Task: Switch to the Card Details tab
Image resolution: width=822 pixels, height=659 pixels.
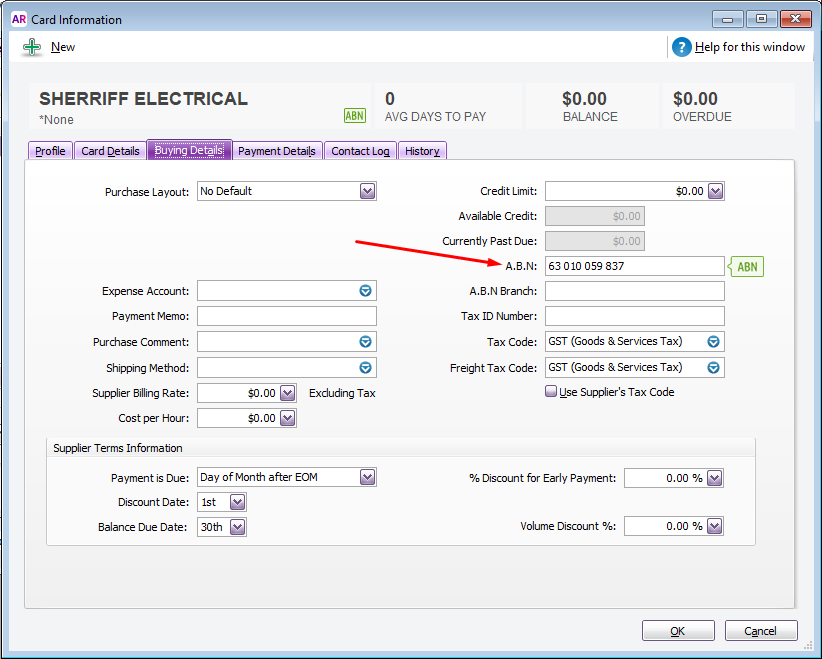Action: (110, 151)
